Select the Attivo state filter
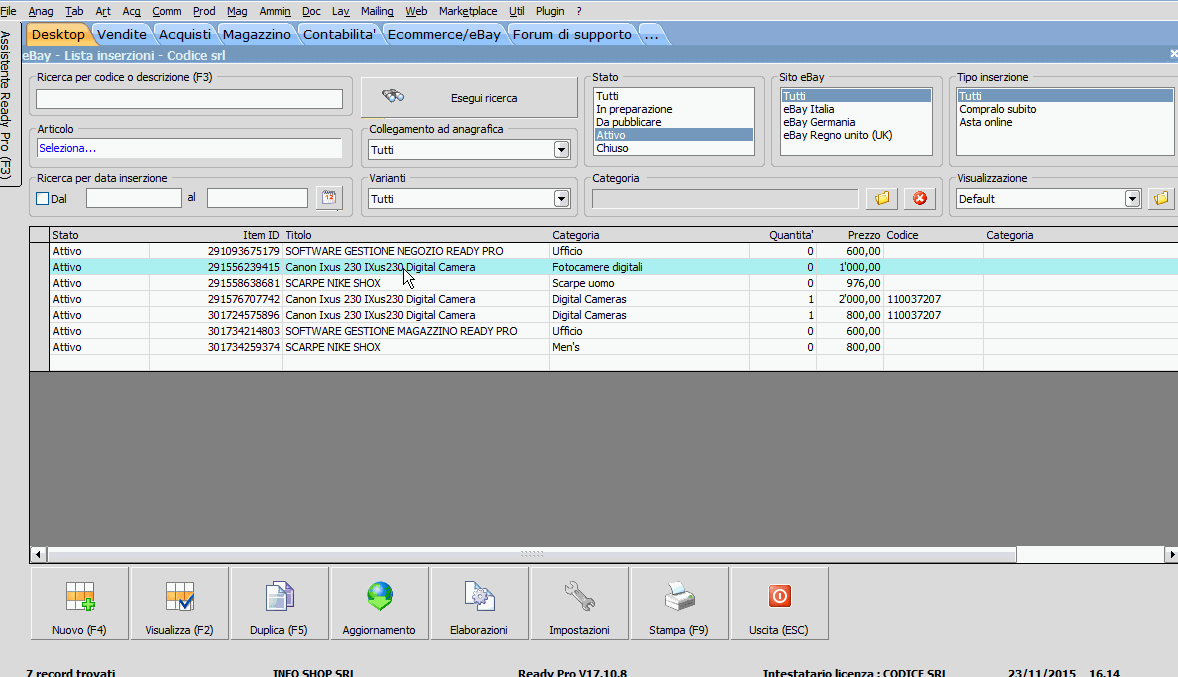 tap(673, 135)
